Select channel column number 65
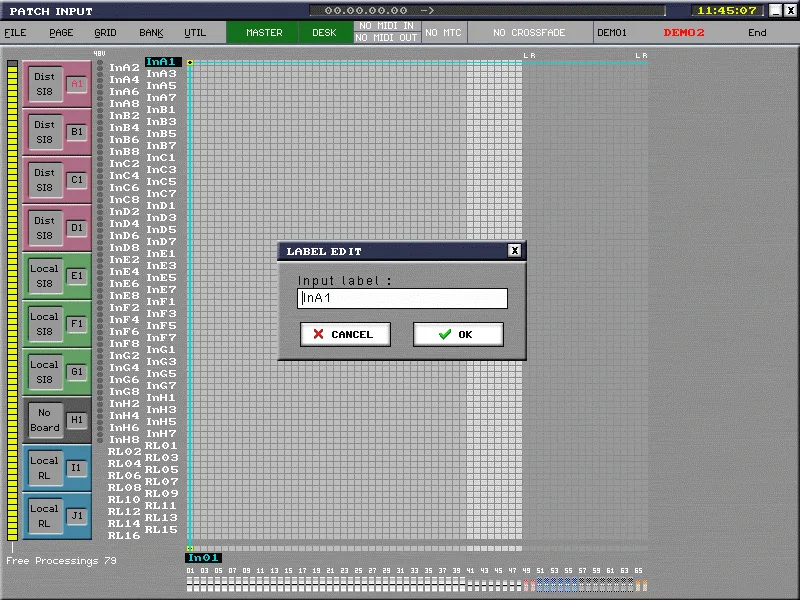Screen dimensions: 800x600 click(638, 570)
